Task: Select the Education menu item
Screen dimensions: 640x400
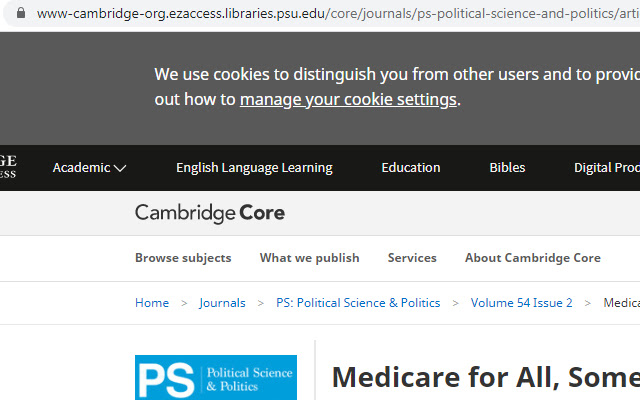Action: (410, 168)
